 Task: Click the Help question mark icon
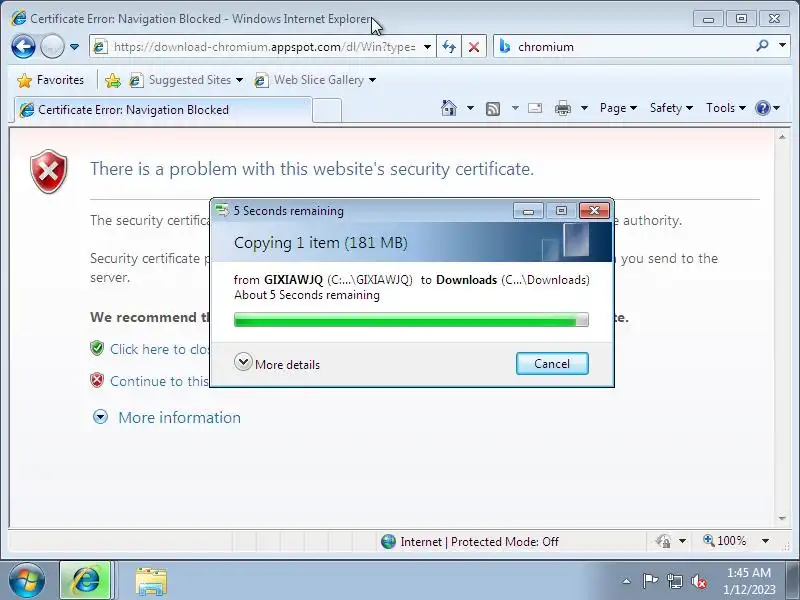point(763,108)
